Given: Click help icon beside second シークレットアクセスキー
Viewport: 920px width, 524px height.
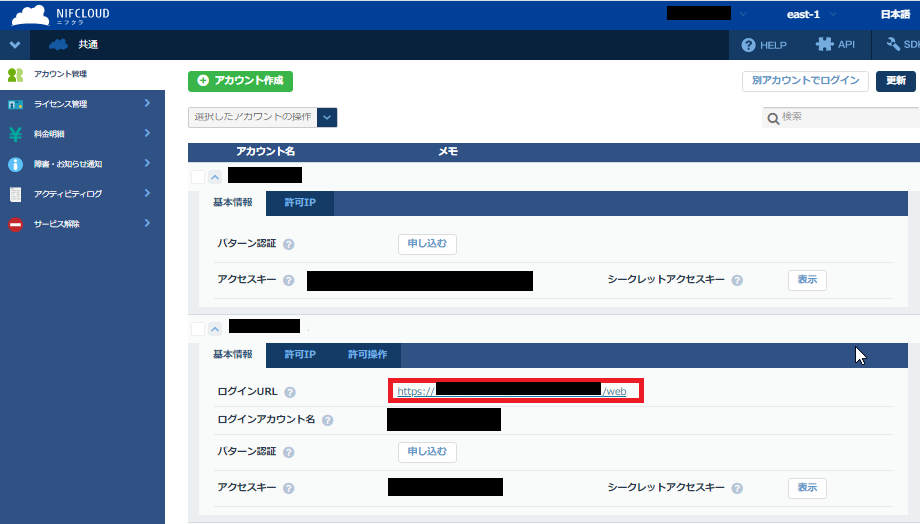Looking at the screenshot, I should [737, 488].
